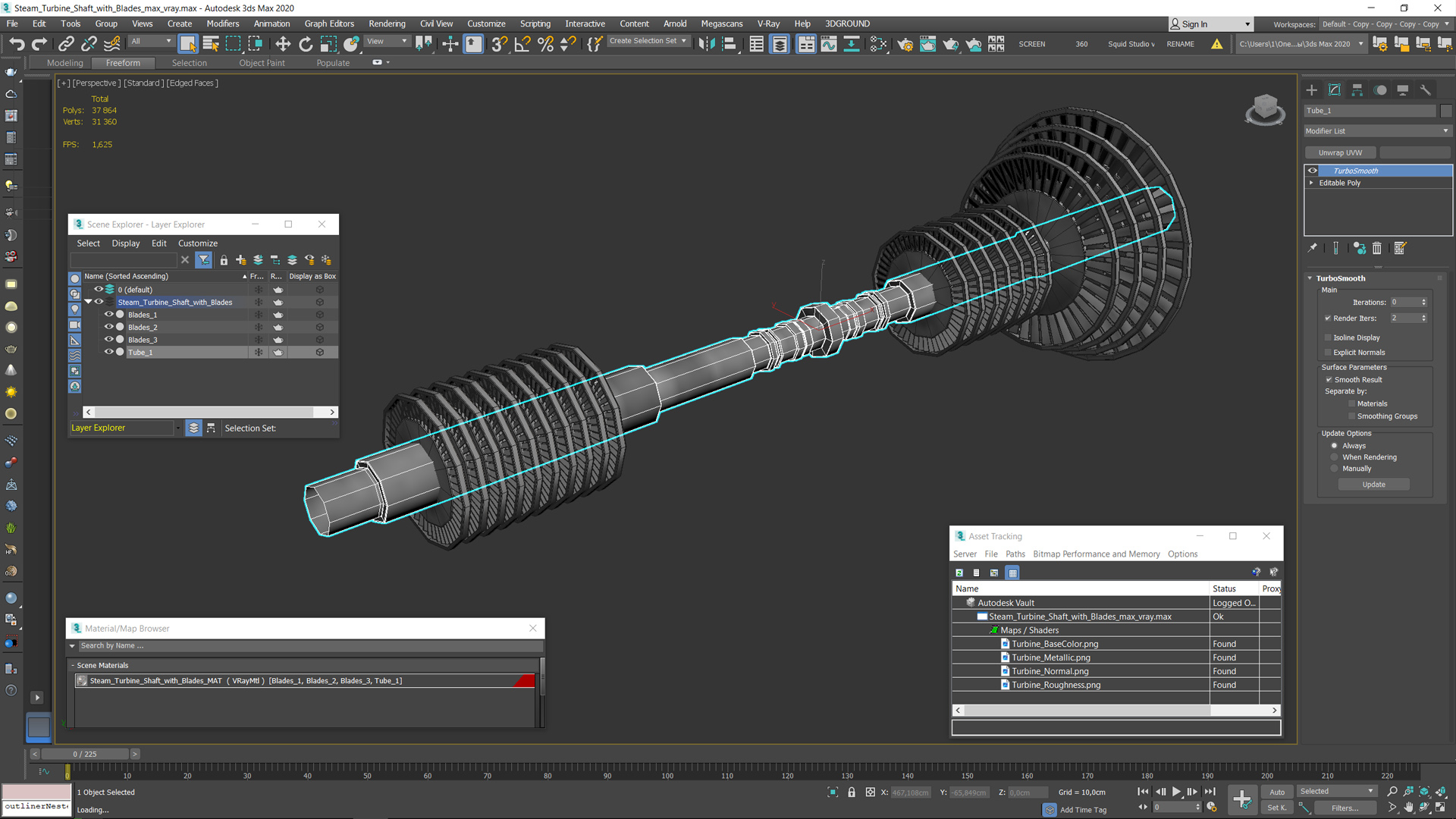
Task: Click the Unwrap UVW button
Action: click(1340, 152)
